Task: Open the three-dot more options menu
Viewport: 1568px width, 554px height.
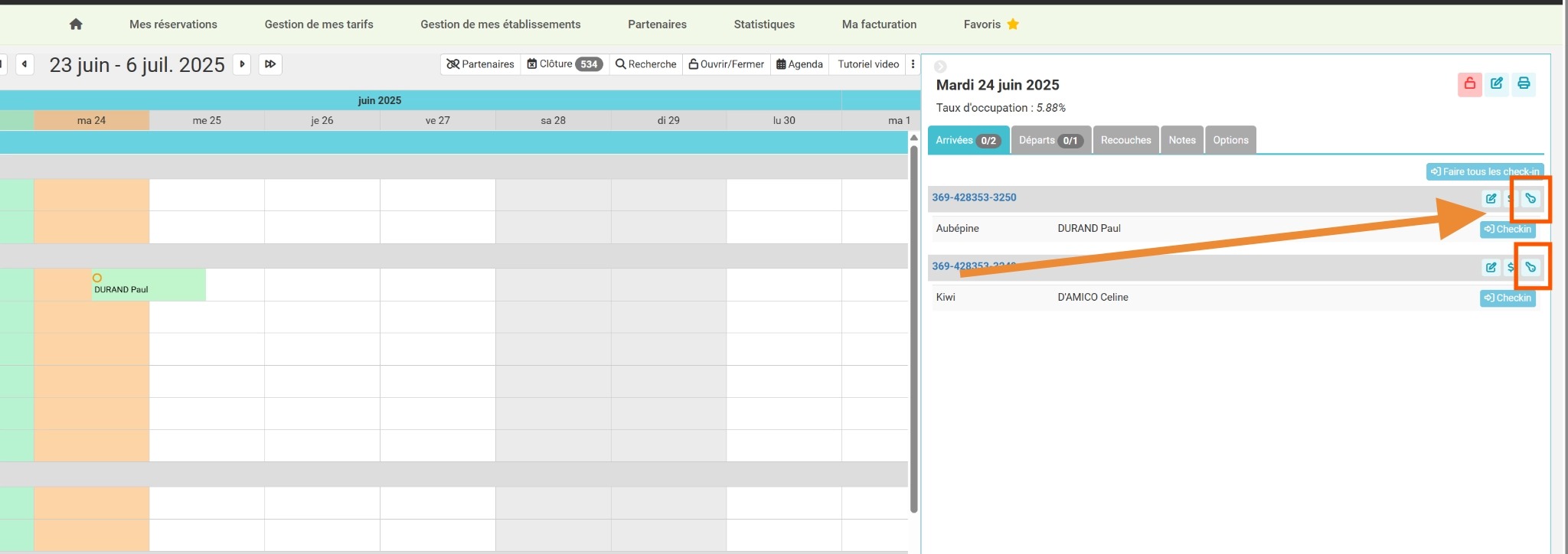Action: (x=913, y=64)
